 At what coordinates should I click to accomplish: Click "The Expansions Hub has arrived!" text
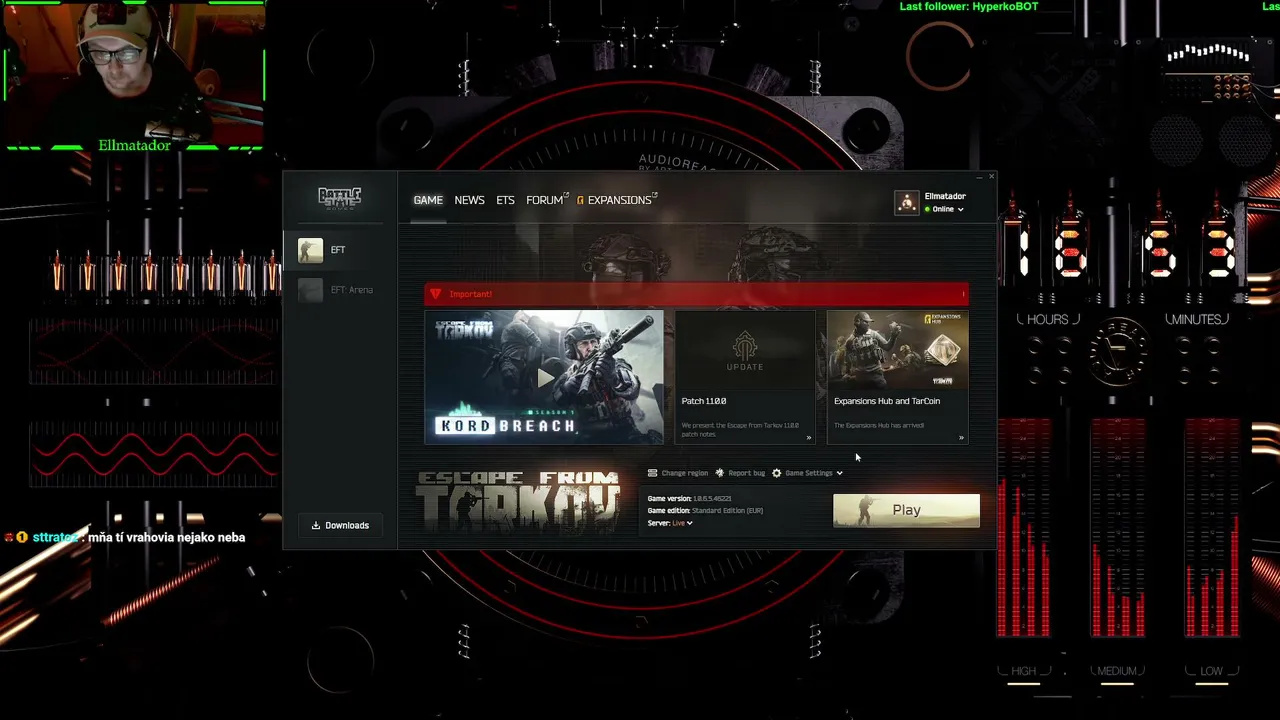point(879,425)
